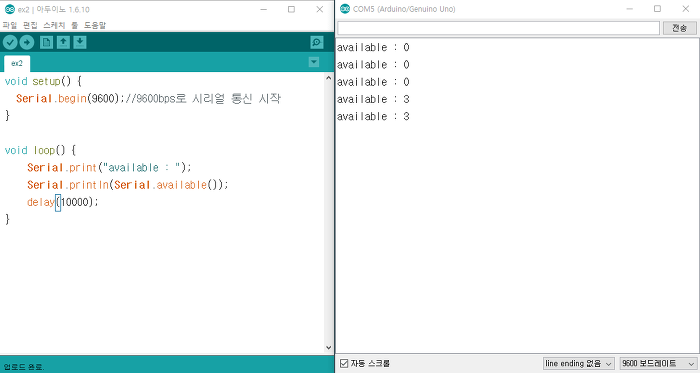This screenshot has width=700, height=373.
Task: Click the COM5 window title icon
Action: [x=345, y=9]
